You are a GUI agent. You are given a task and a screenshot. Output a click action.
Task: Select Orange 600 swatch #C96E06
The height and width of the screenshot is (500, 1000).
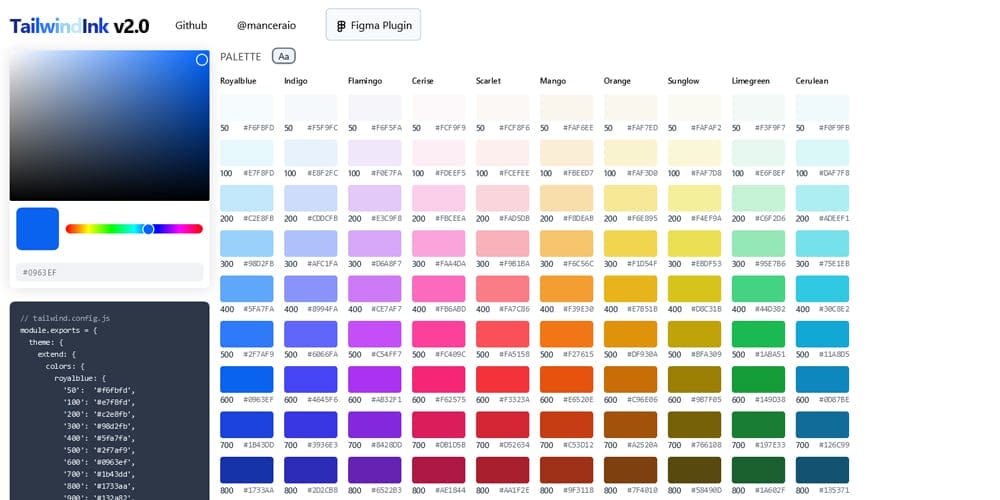631,379
